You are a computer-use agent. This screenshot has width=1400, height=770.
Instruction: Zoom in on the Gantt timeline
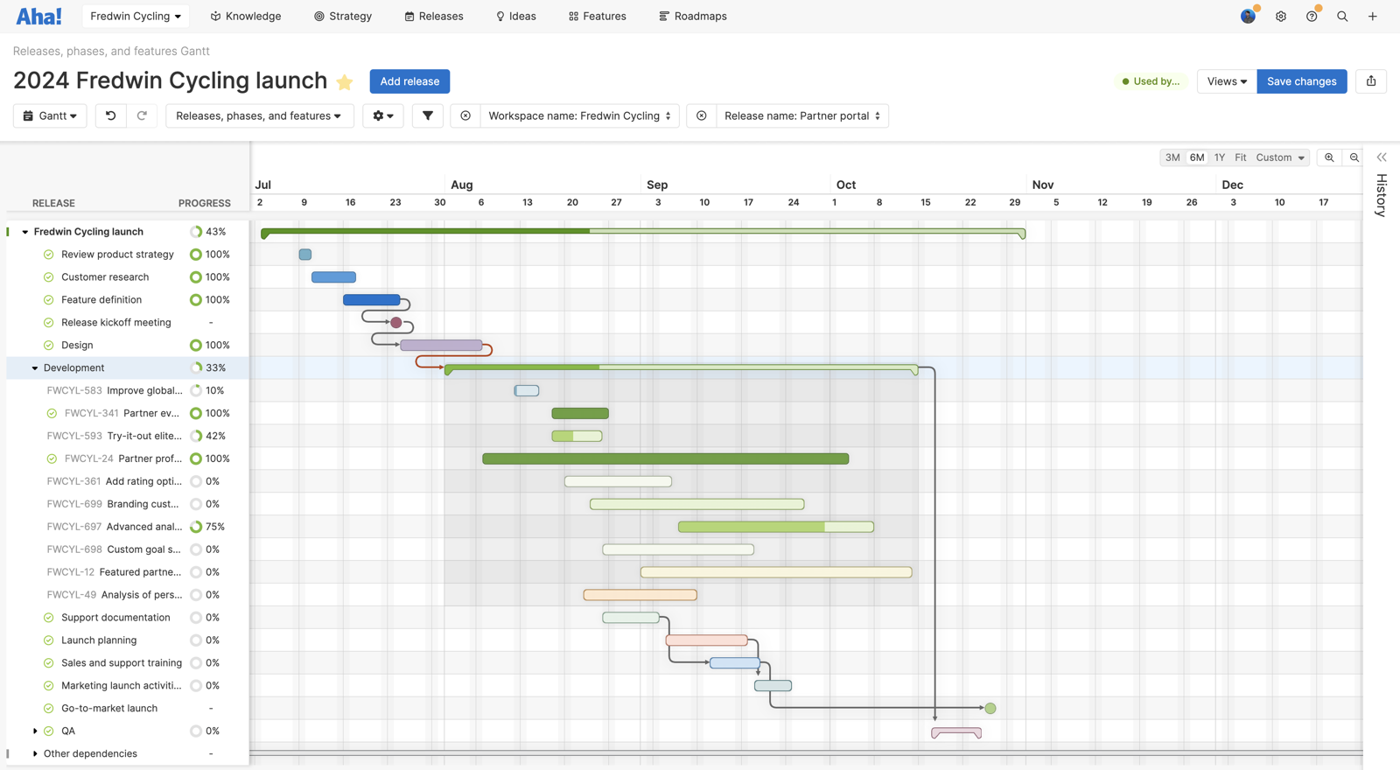click(x=1329, y=158)
